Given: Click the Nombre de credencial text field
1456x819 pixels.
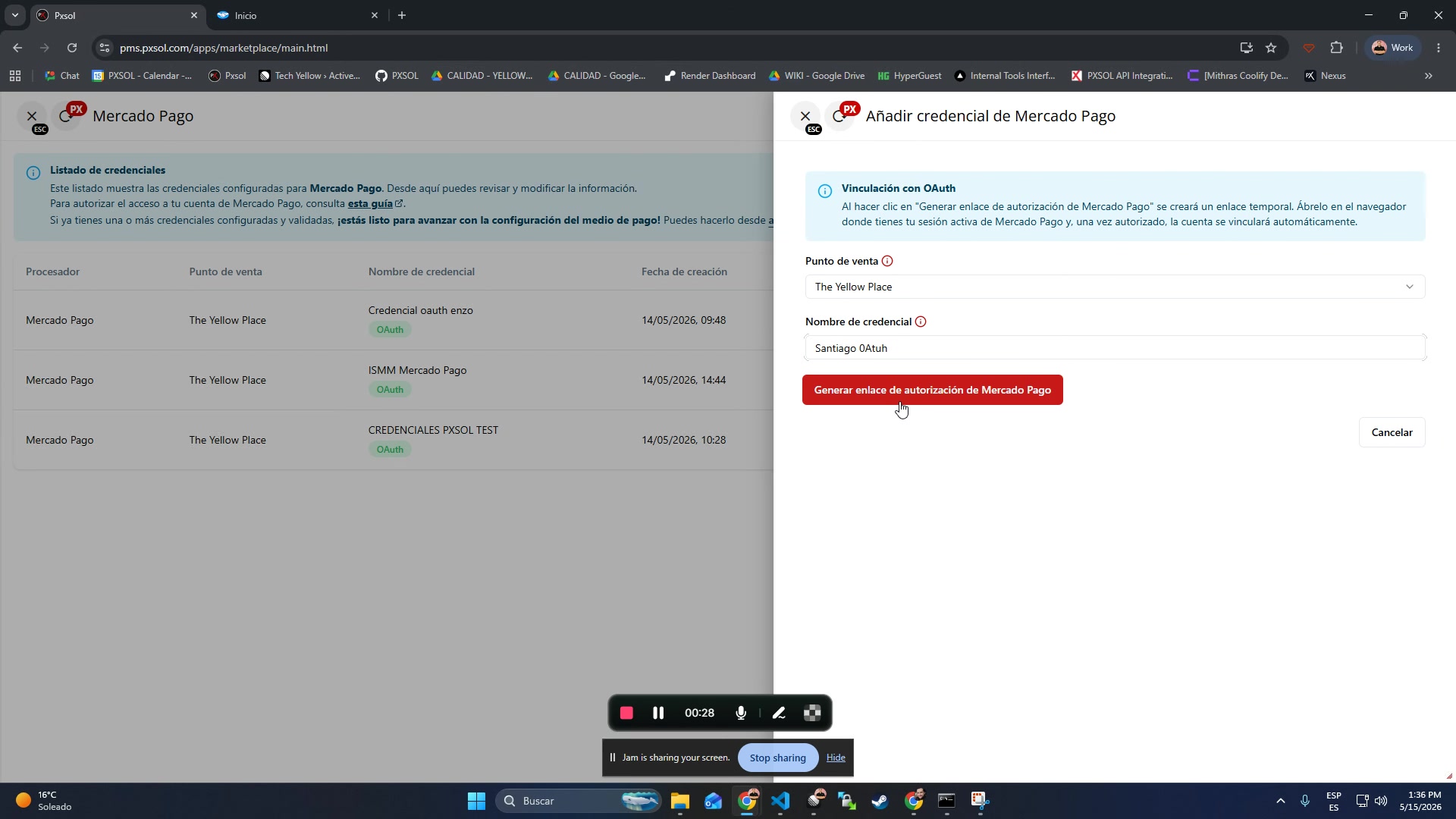Looking at the screenshot, I should tap(1115, 348).
